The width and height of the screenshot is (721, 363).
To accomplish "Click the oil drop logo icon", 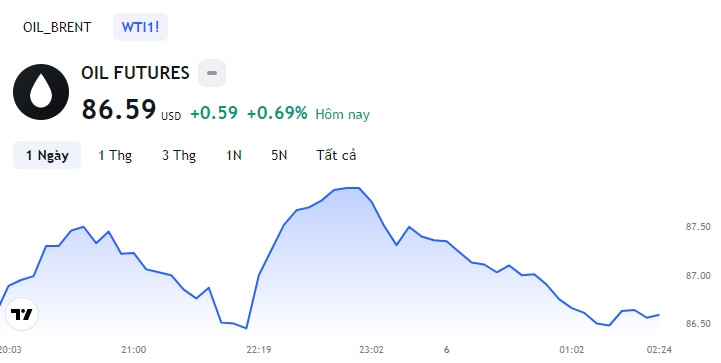I will 41,92.
